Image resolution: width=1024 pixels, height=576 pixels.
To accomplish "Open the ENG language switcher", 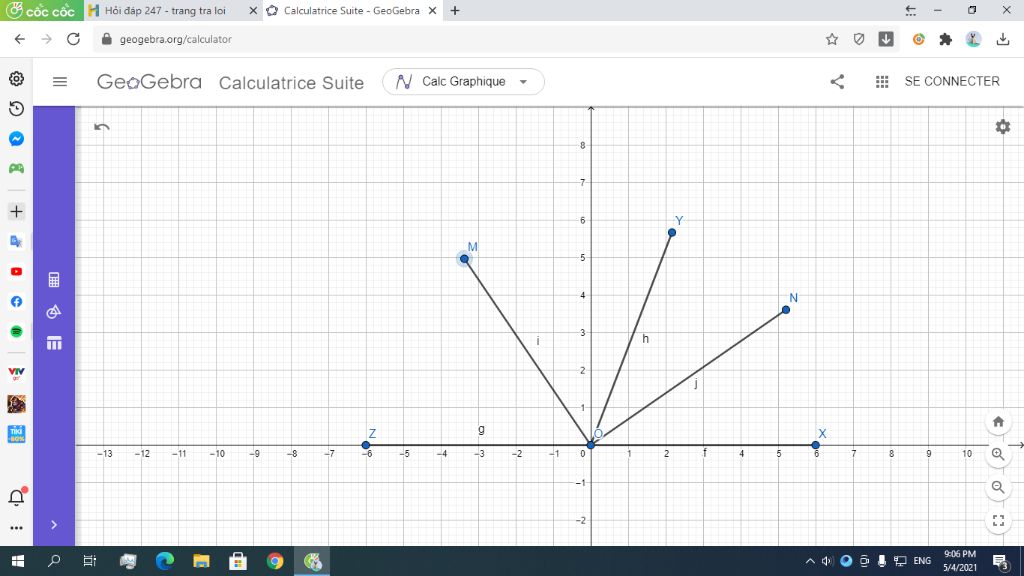I will (x=922, y=561).
